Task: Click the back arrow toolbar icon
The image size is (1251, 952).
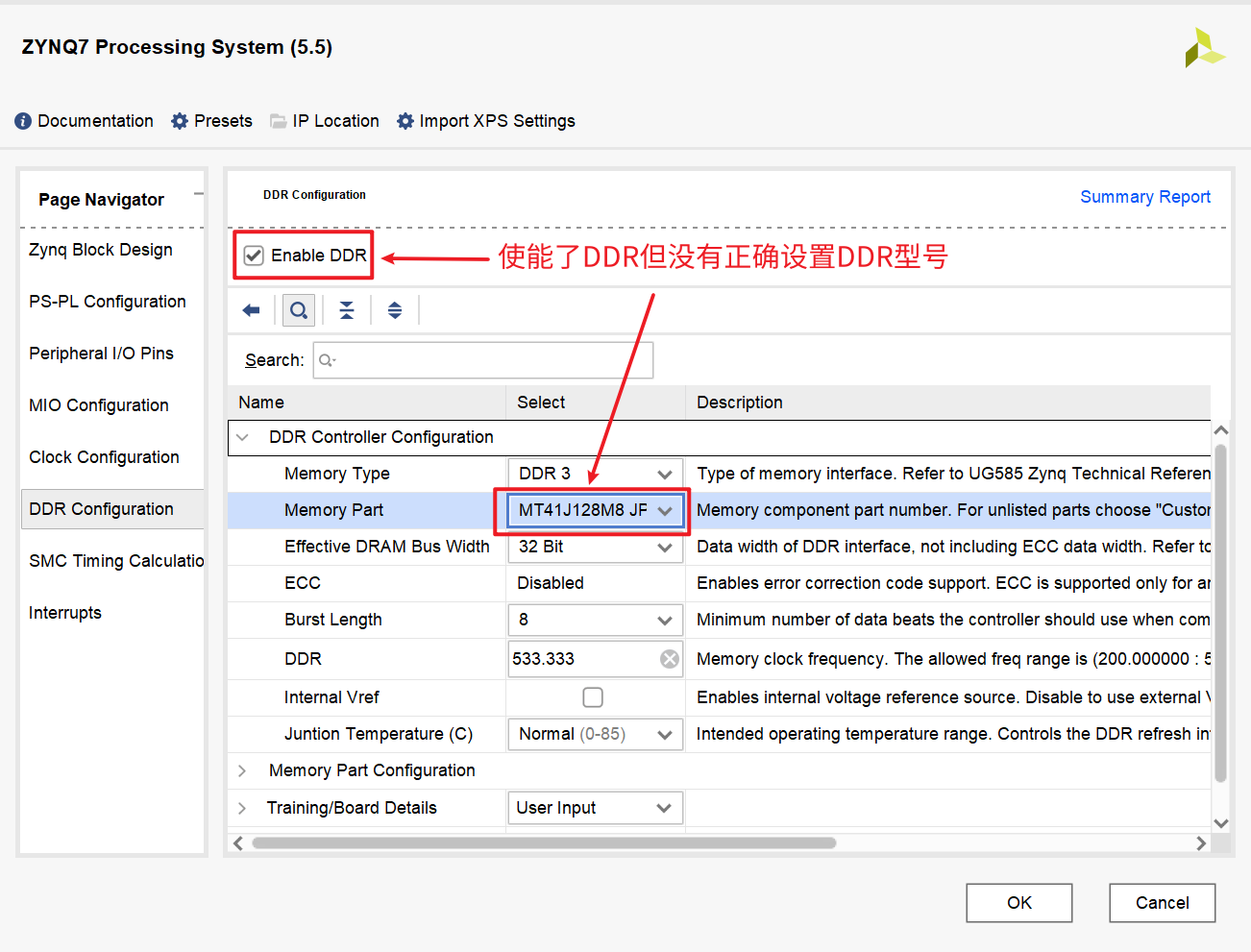Action: 252,310
